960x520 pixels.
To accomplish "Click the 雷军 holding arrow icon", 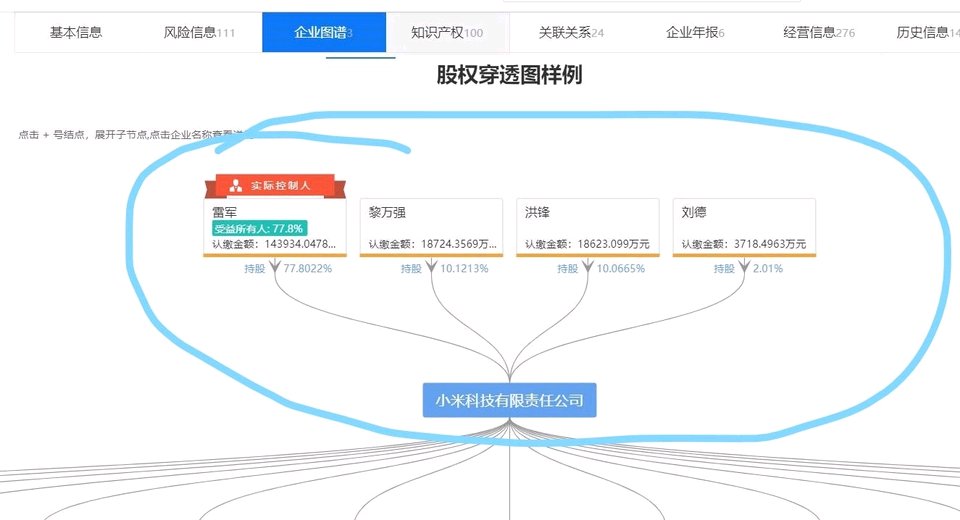I will click(275, 266).
